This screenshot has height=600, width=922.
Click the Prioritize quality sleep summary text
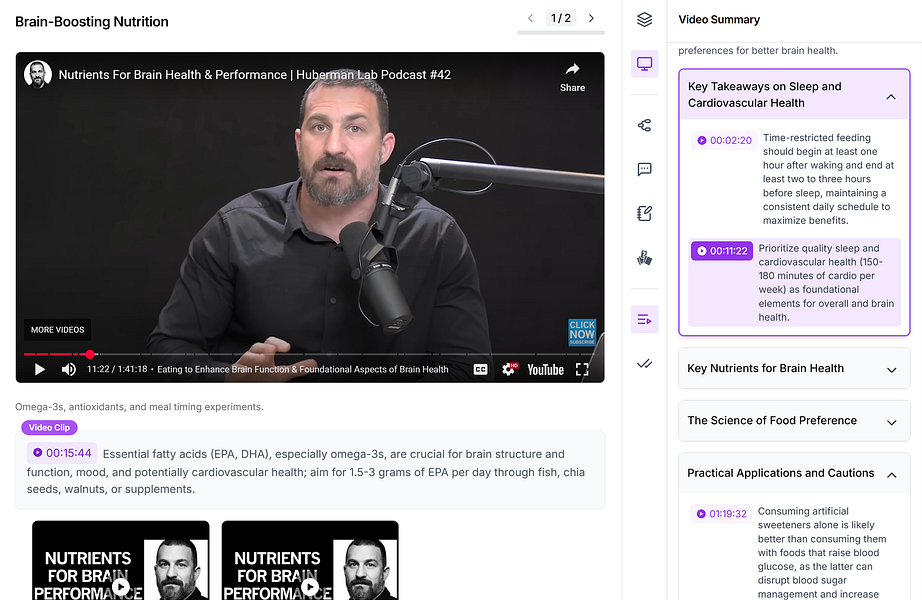click(x=826, y=283)
